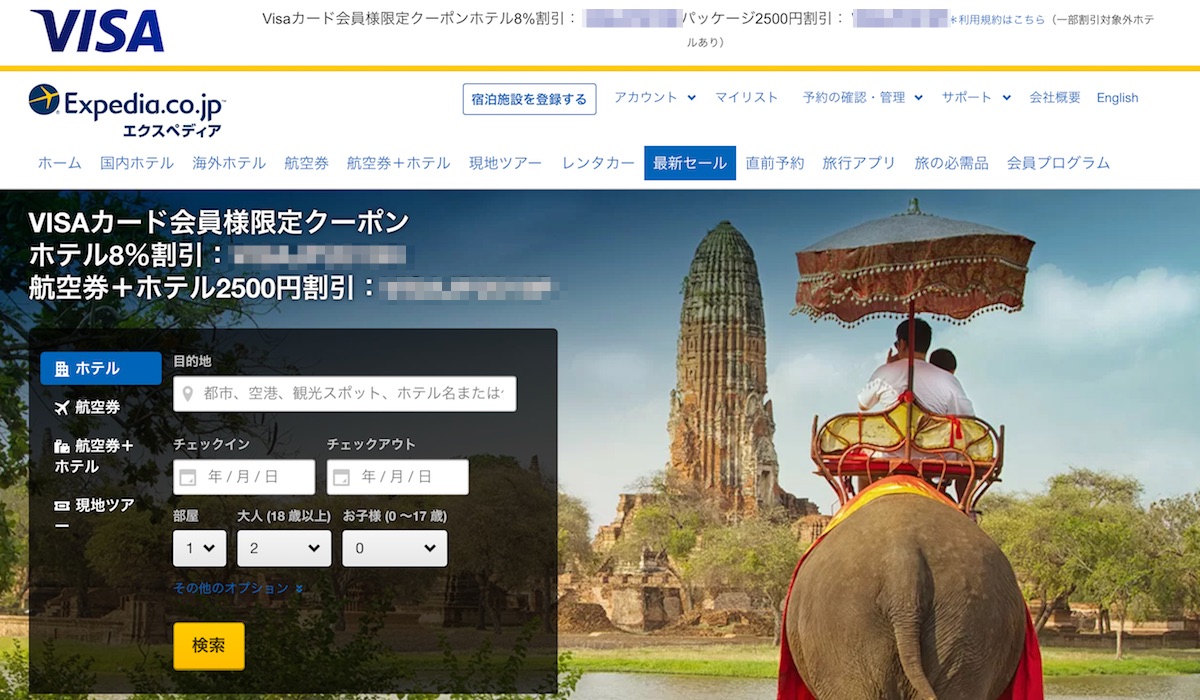Image resolution: width=1200 pixels, height=700 pixels.
Task: Open 現地ツアー in the top navigation bar
Action: click(506, 163)
